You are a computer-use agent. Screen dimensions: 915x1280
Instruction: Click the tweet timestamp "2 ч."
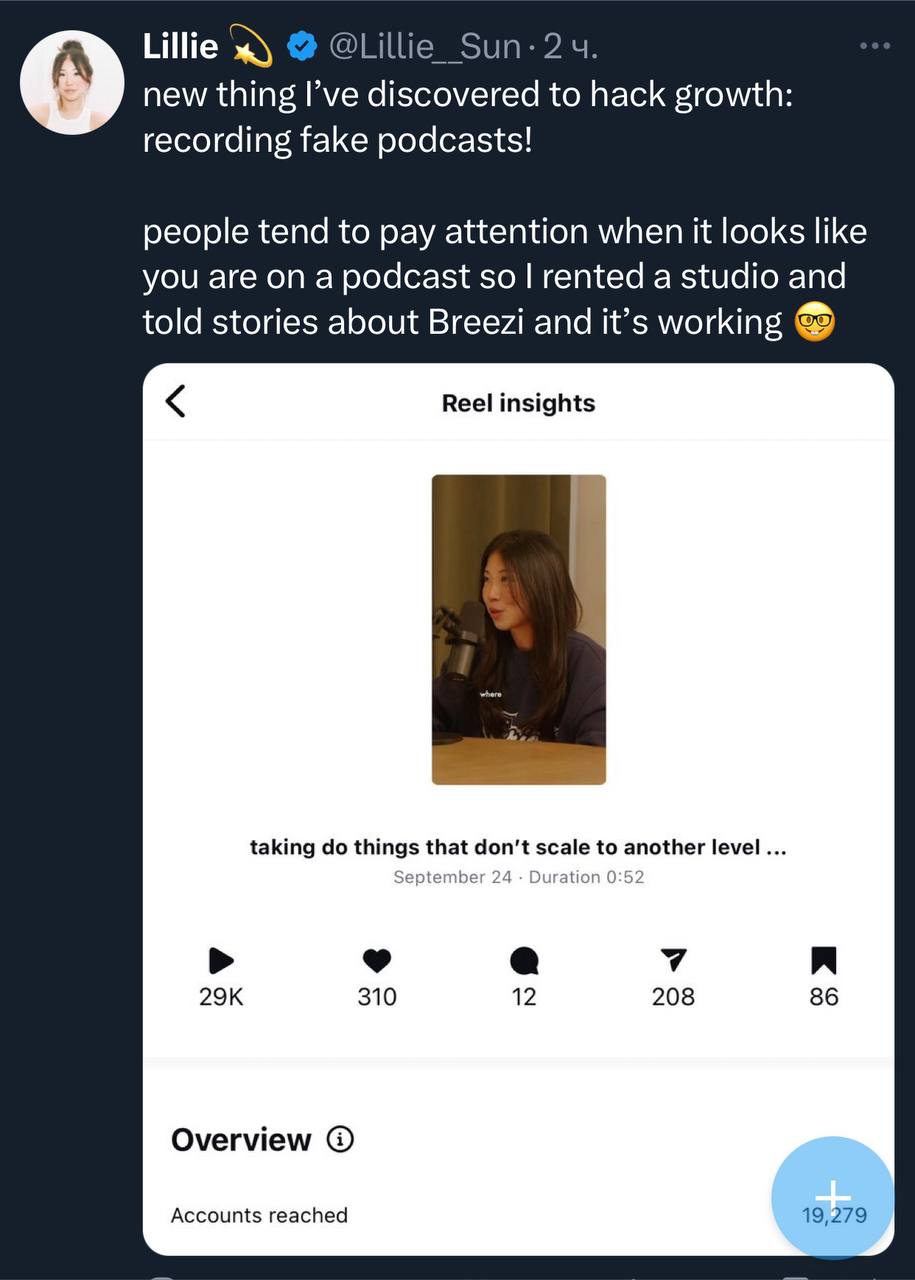click(x=571, y=46)
